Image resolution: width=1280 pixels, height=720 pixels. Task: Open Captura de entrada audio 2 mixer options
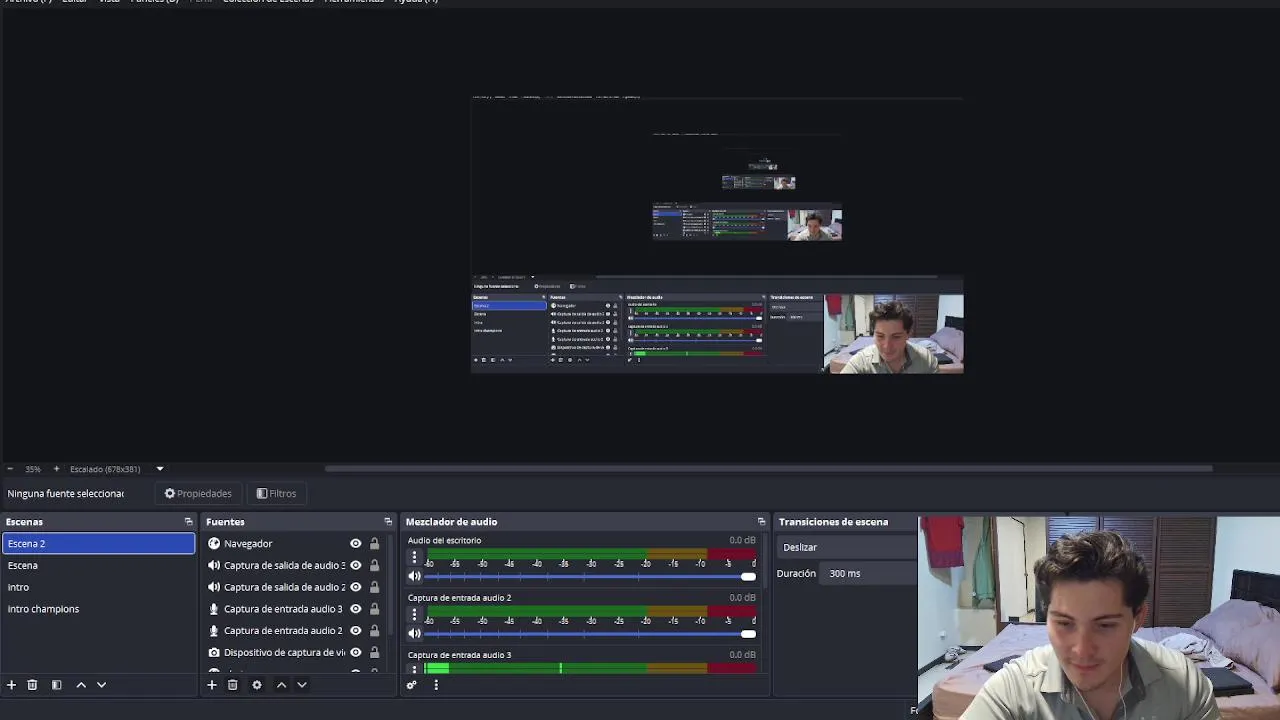pos(414,615)
